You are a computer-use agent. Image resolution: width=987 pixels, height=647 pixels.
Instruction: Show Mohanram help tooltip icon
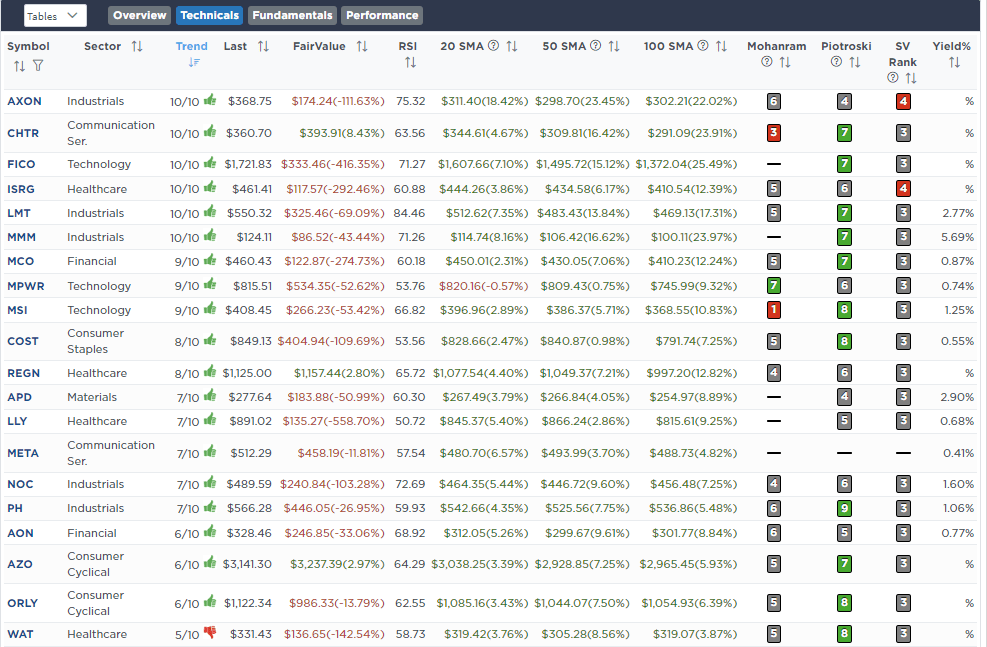767,62
